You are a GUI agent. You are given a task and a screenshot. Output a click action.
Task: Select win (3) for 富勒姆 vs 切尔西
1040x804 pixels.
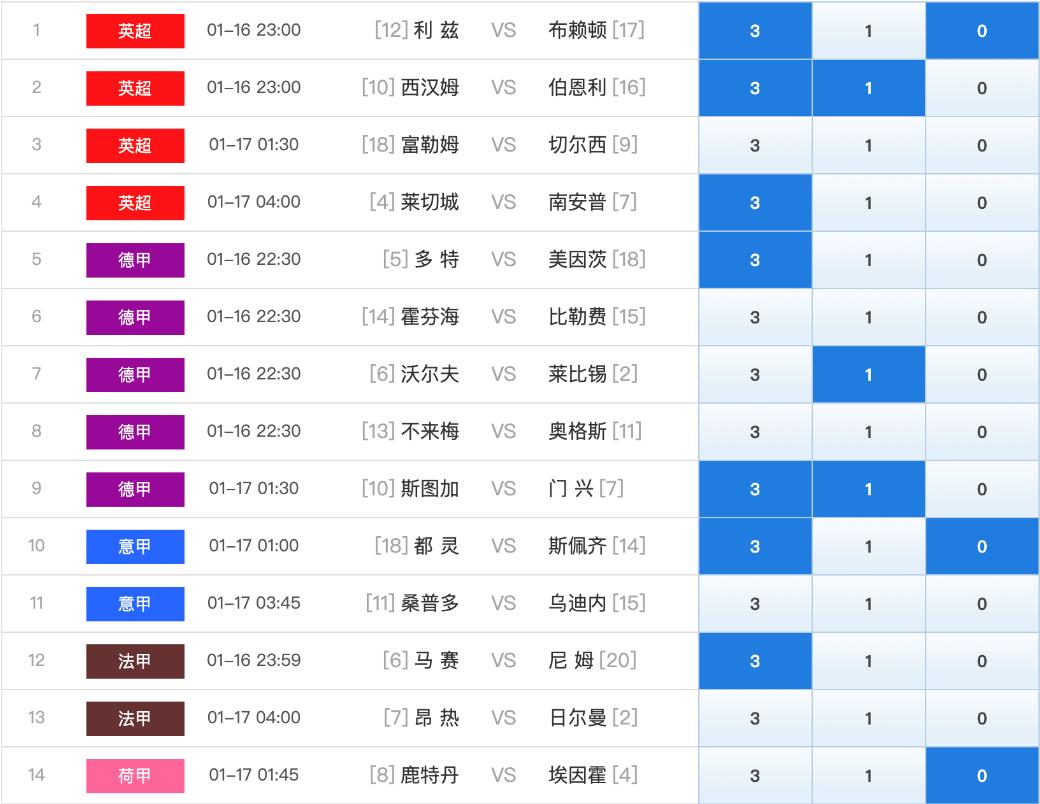[x=755, y=145]
